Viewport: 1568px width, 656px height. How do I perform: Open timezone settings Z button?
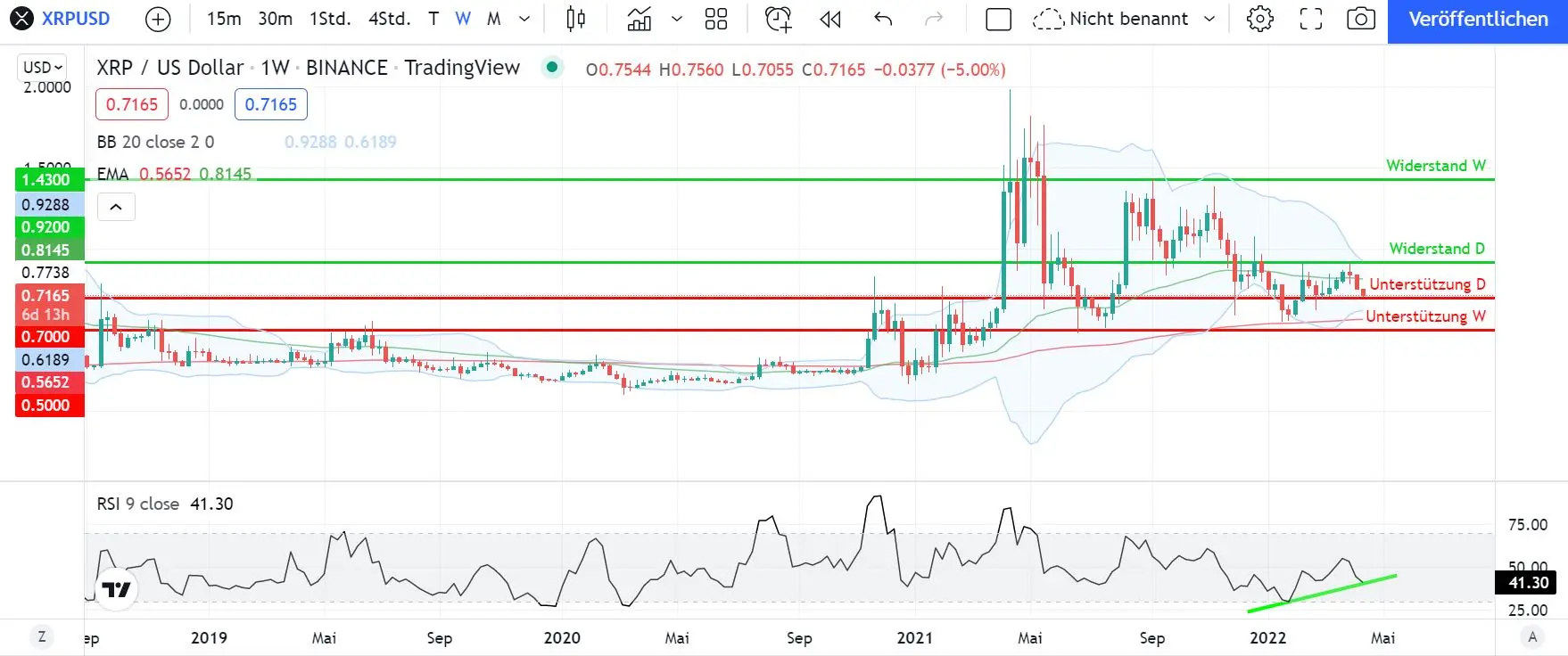click(42, 637)
